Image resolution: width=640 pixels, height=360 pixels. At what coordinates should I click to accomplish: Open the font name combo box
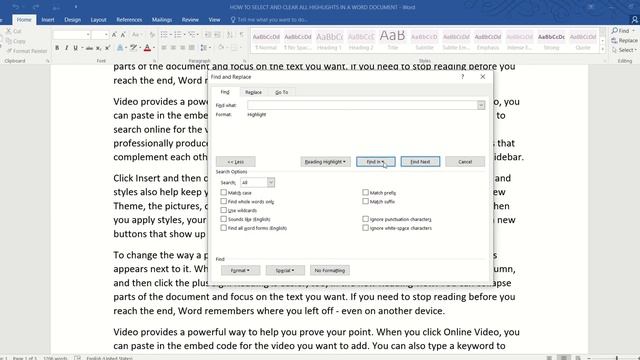(x=71, y=35)
